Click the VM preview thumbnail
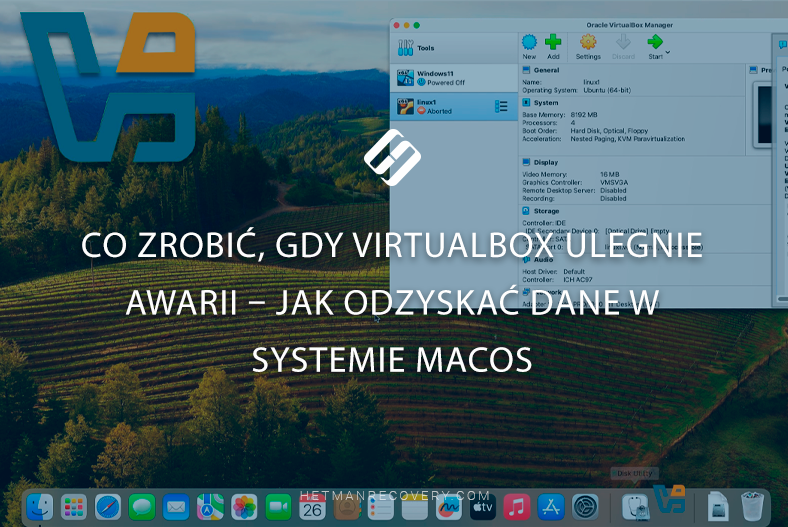The width and height of the screenshot is (788, 527). click(x=764, y=115)
